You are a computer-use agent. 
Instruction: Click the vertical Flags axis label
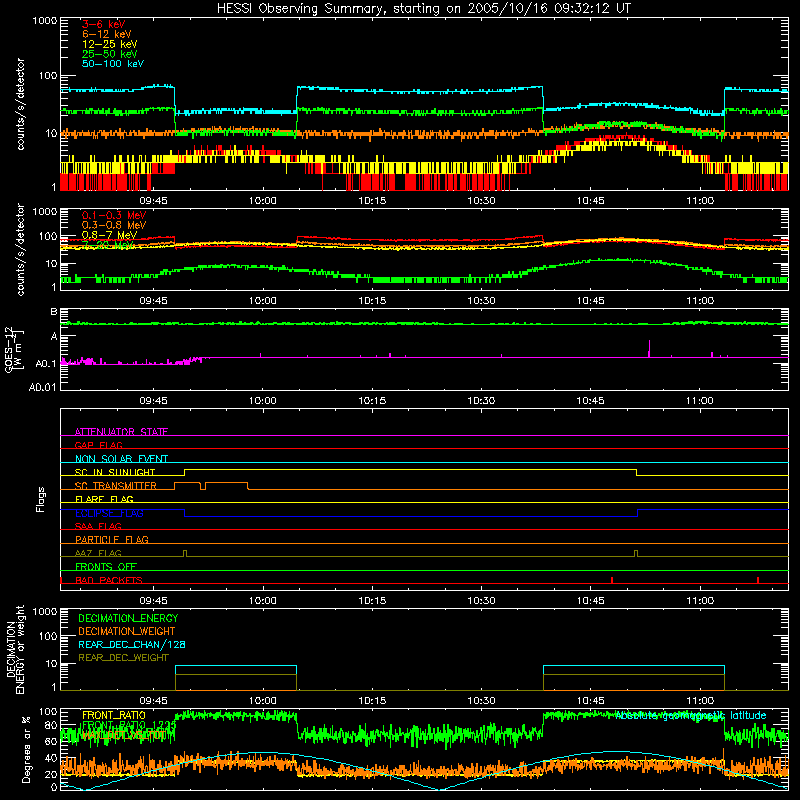(x=40, y=499)
